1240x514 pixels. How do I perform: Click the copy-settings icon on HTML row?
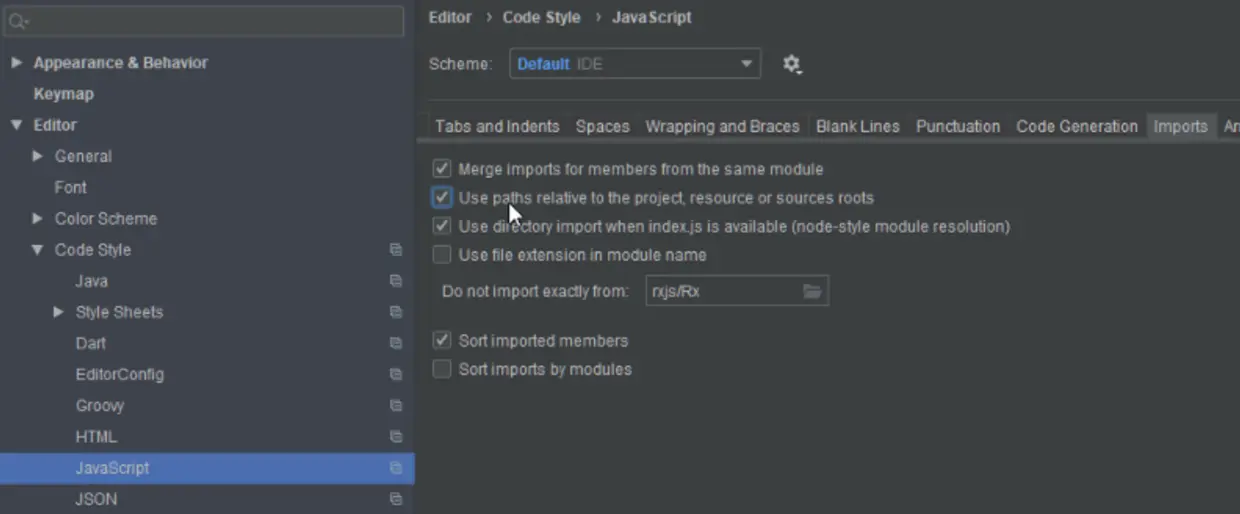(396, 437)
